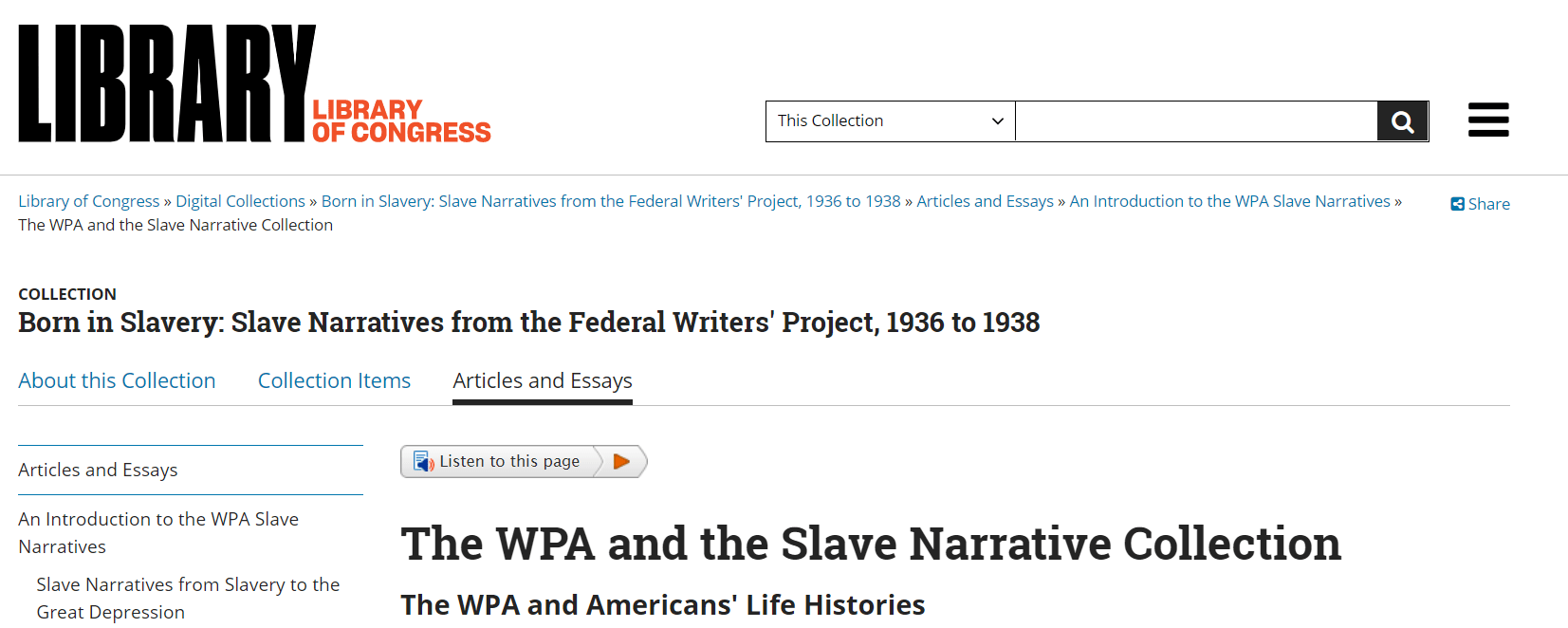
Task: Open the hamburger menu icon
Action: pyautogui.click(x=1488, y=120)
